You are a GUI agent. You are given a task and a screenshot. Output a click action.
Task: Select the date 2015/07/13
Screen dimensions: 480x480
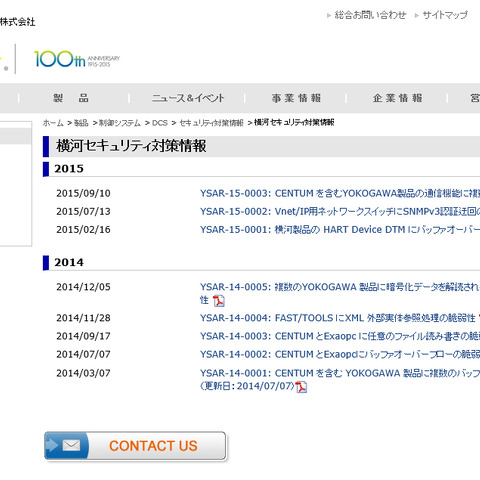coord(83,211)
